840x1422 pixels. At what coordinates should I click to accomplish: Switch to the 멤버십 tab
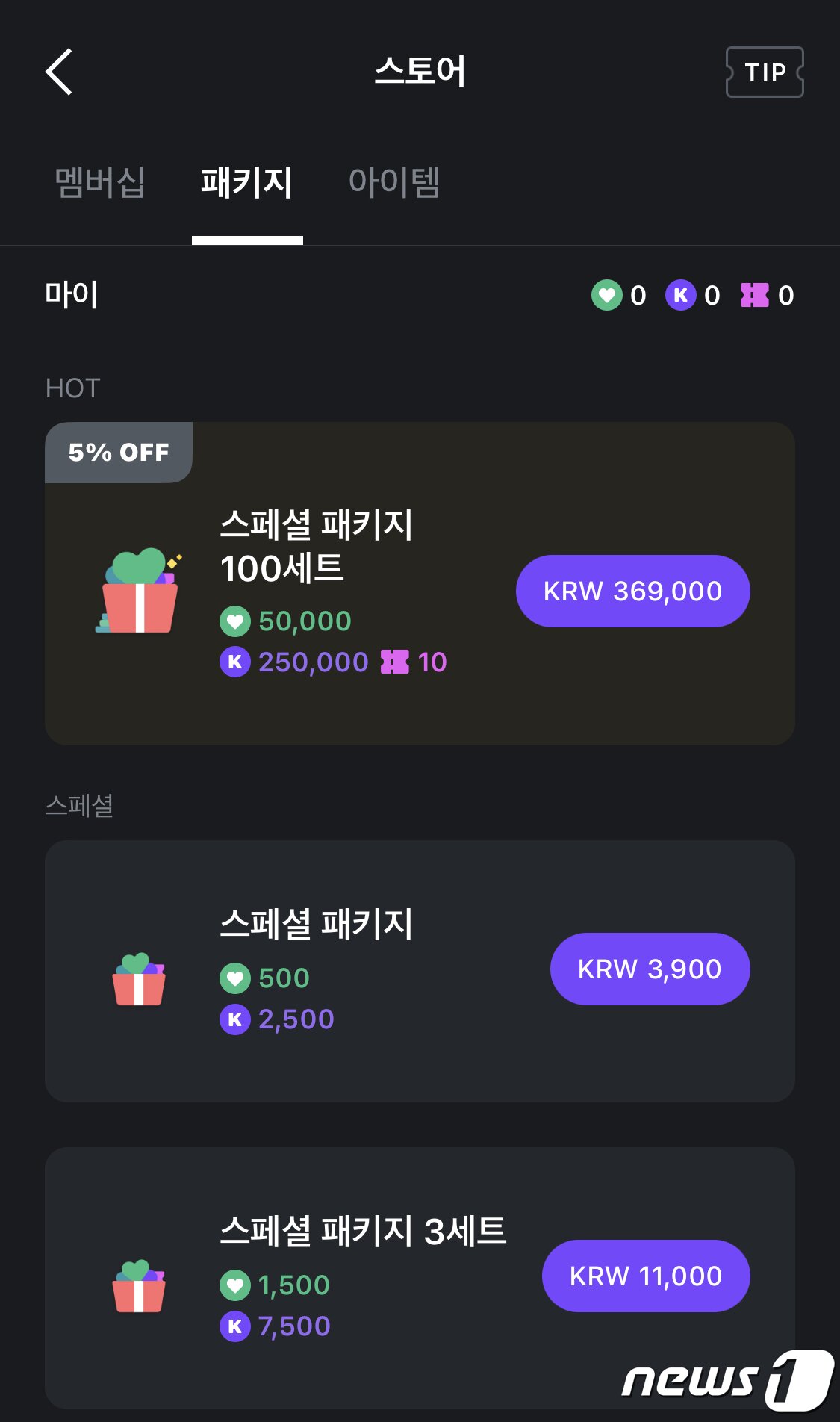pyautogui.click(x=100, y=182)
